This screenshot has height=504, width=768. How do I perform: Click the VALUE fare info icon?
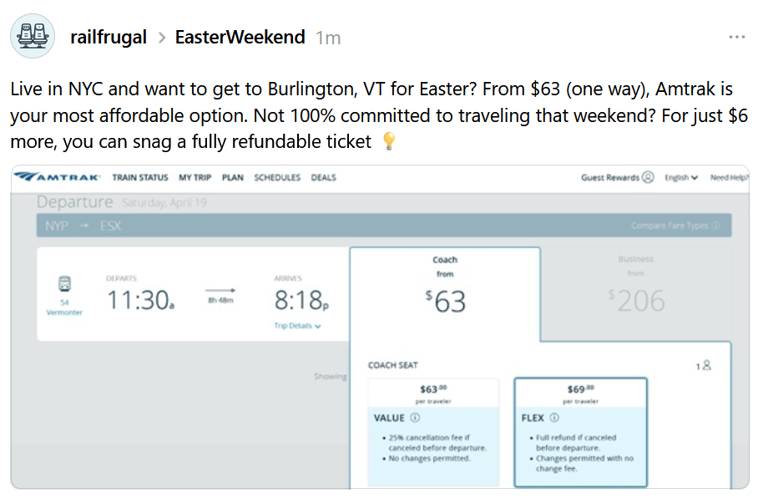[415, 418]
